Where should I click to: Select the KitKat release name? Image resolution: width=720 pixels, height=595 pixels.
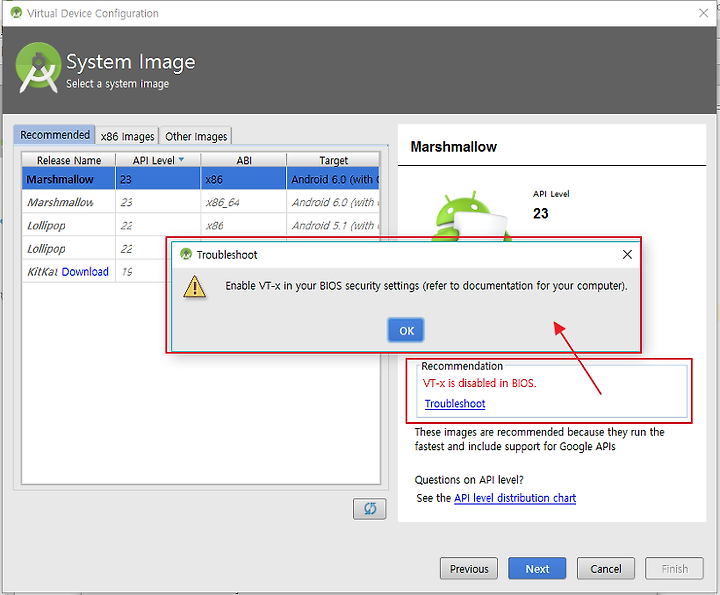(42, 272)
